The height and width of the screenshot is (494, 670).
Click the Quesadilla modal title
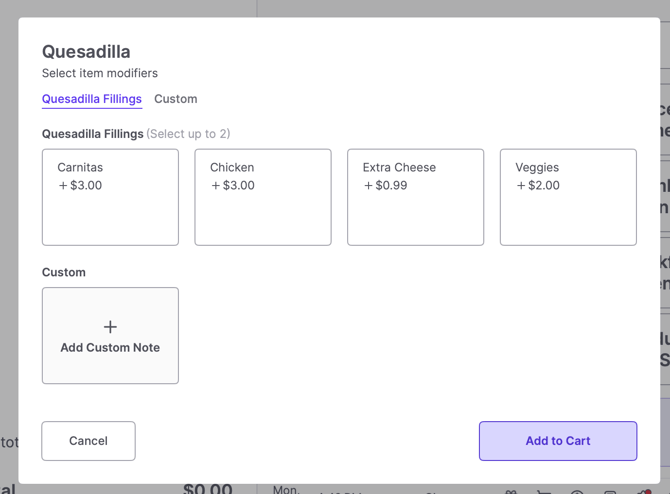[86, 52]
